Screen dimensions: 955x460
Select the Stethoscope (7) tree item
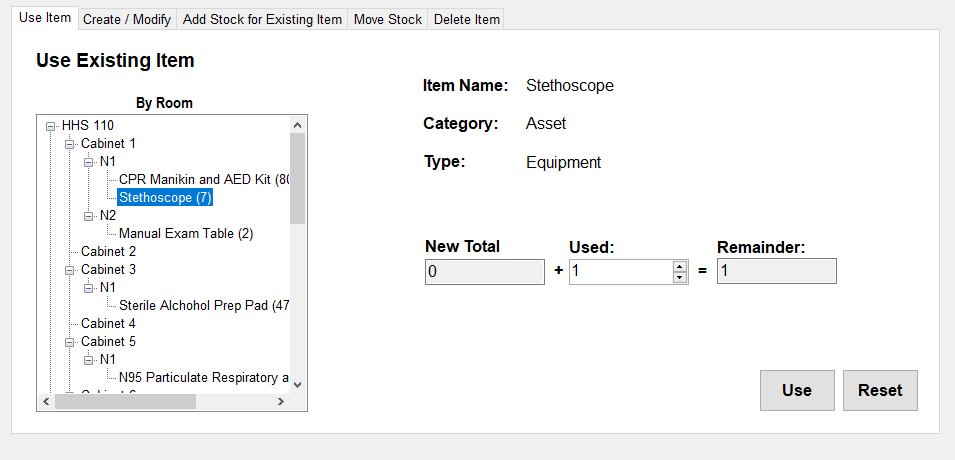[x=165, y=197]
